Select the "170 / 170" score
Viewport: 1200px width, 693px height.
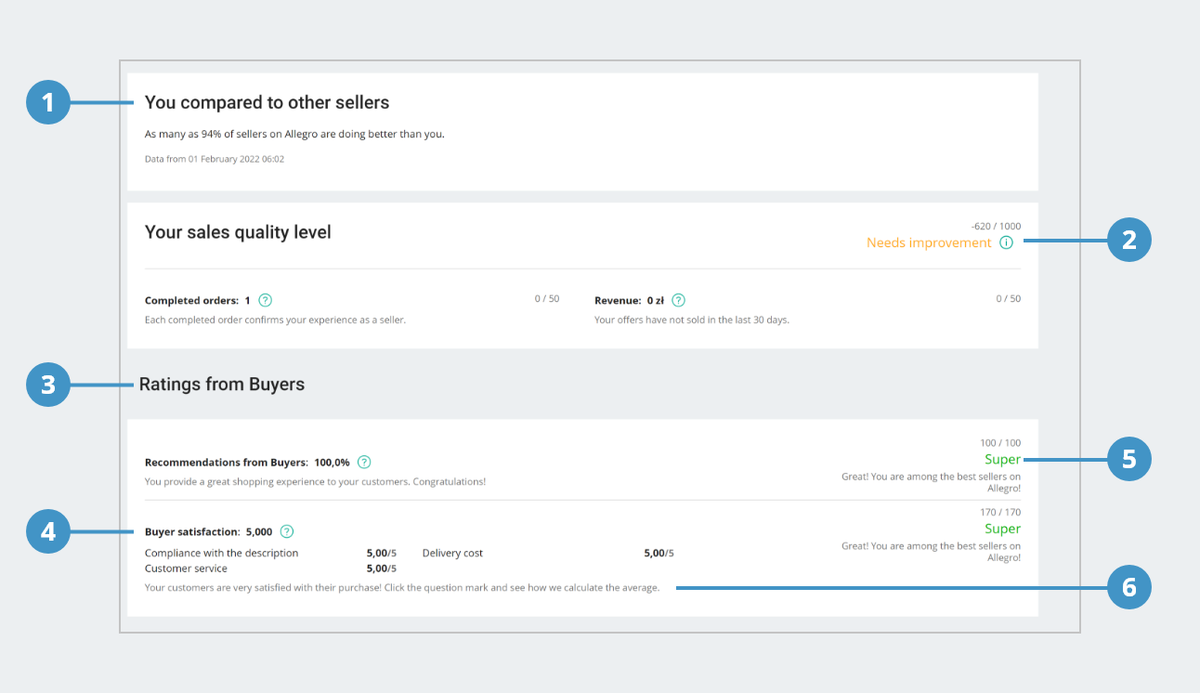1000,512
